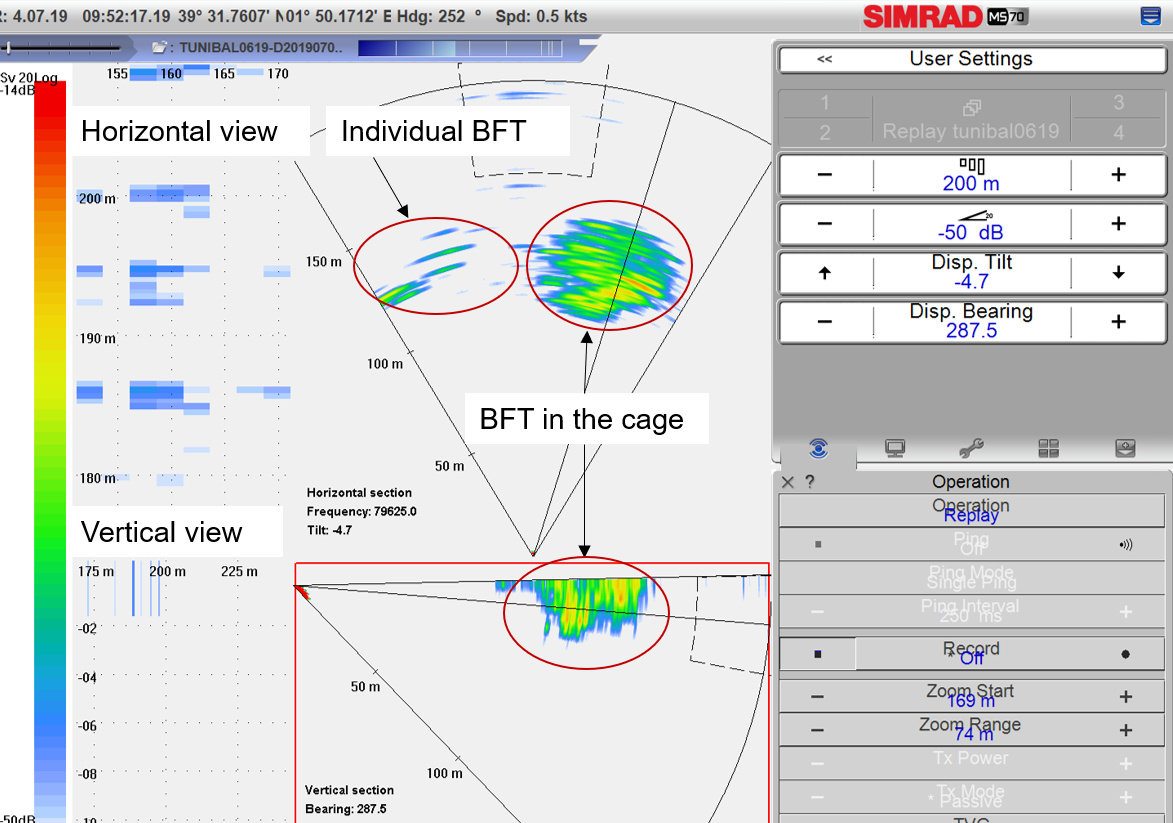Open the Operation menu tab icon

818,449
